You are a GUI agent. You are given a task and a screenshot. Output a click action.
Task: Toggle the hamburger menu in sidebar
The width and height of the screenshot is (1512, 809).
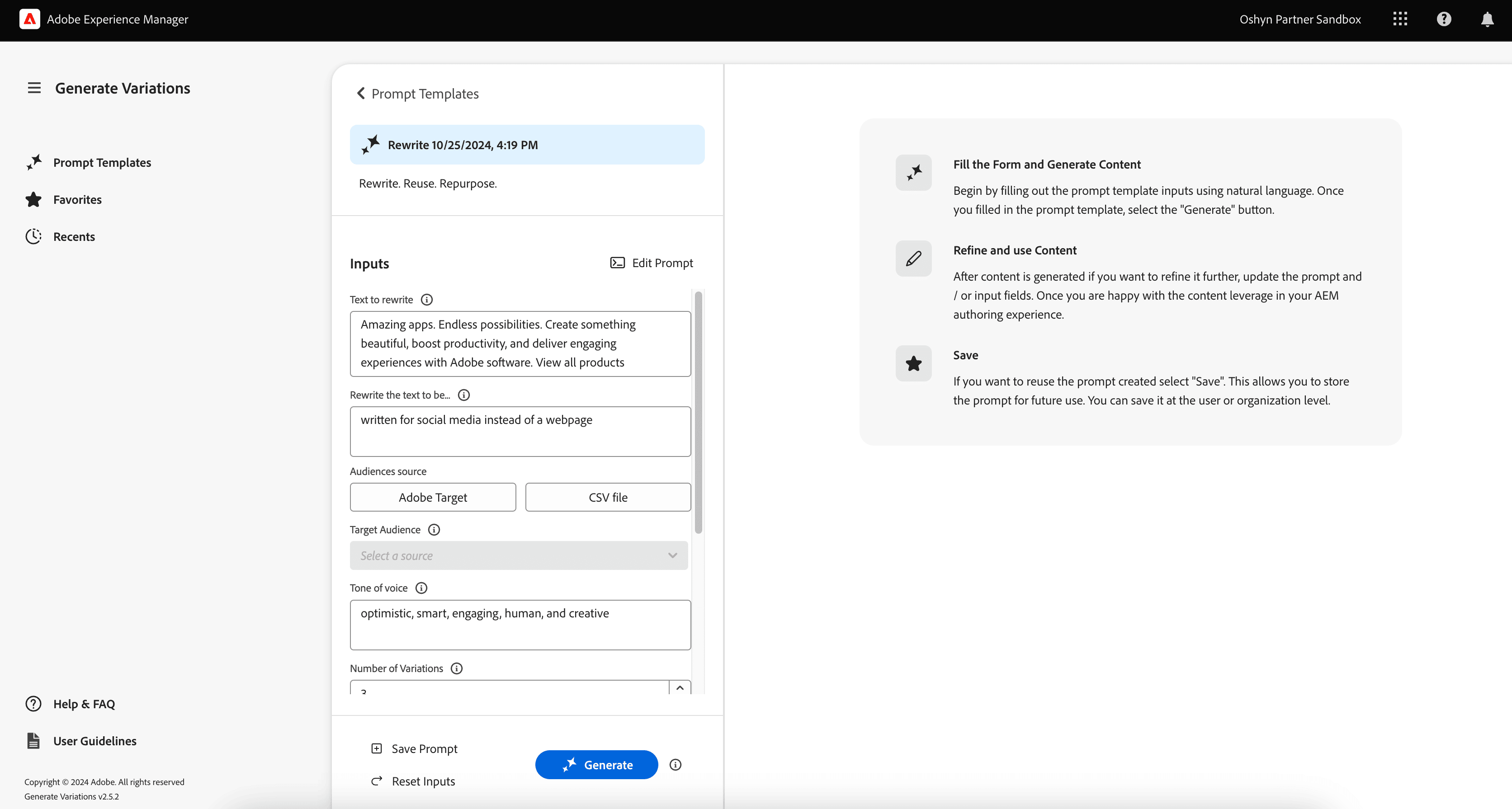34,88
